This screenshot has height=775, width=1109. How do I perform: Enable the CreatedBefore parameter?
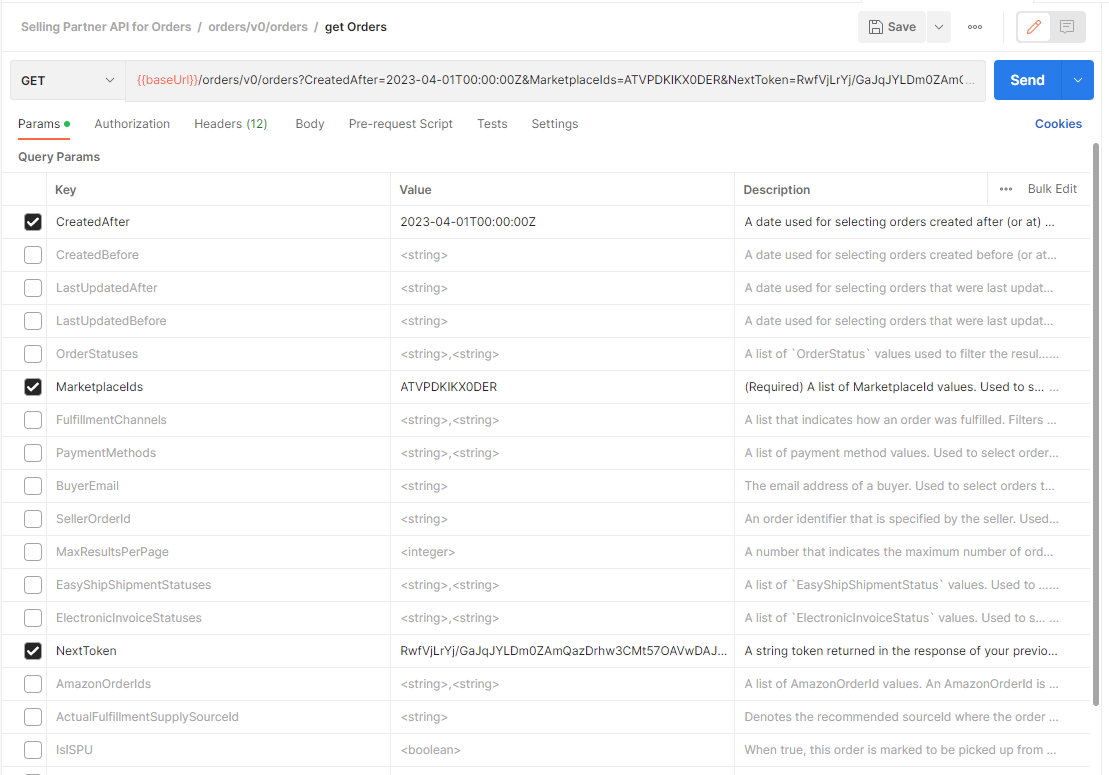pyautogui.click(x=32, y=254)
